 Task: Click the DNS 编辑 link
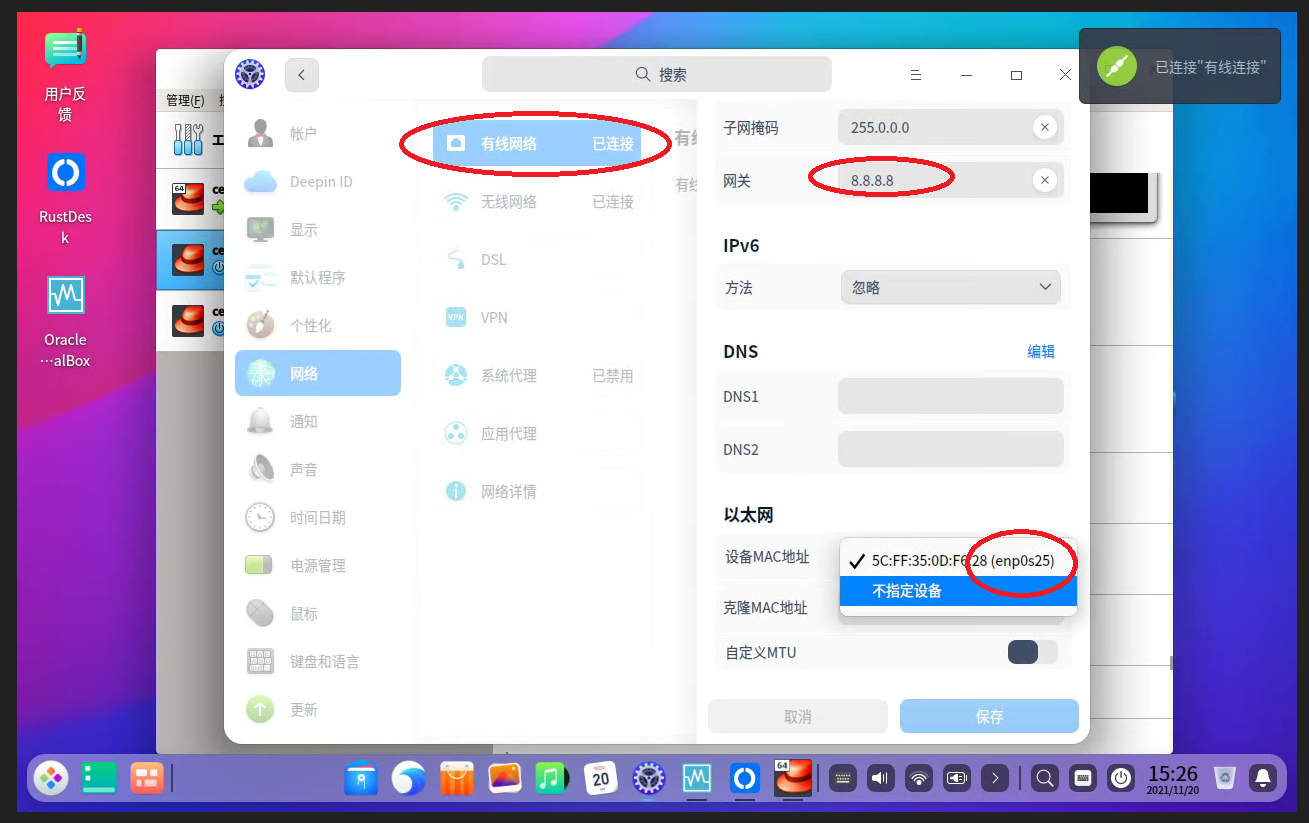click(1041, 351)
